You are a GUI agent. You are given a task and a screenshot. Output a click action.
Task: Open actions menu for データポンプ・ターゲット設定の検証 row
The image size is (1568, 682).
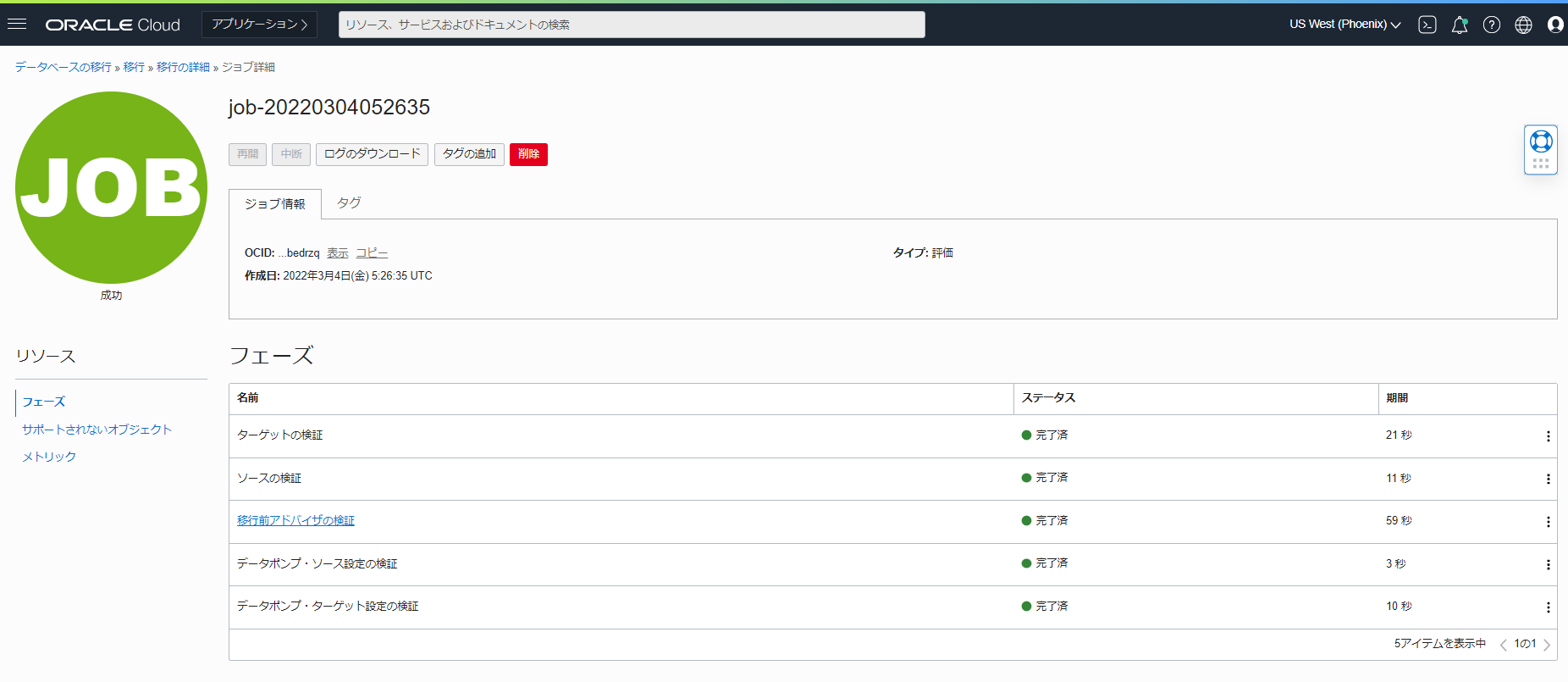(1548, 607)
